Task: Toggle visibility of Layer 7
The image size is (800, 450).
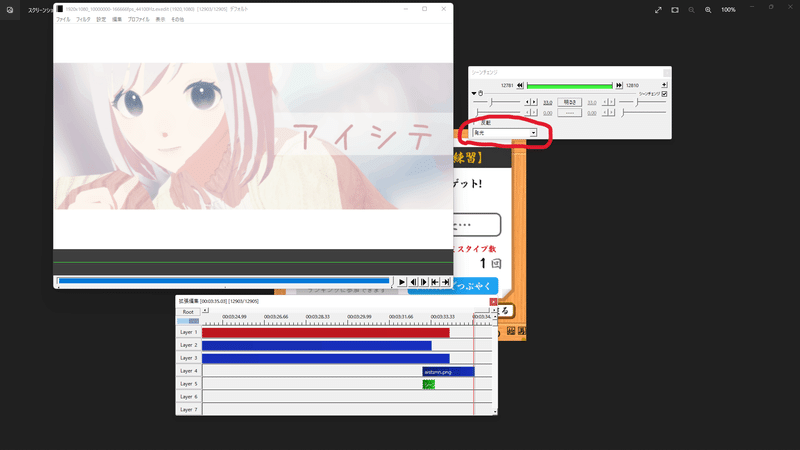Action: point(189,409)
